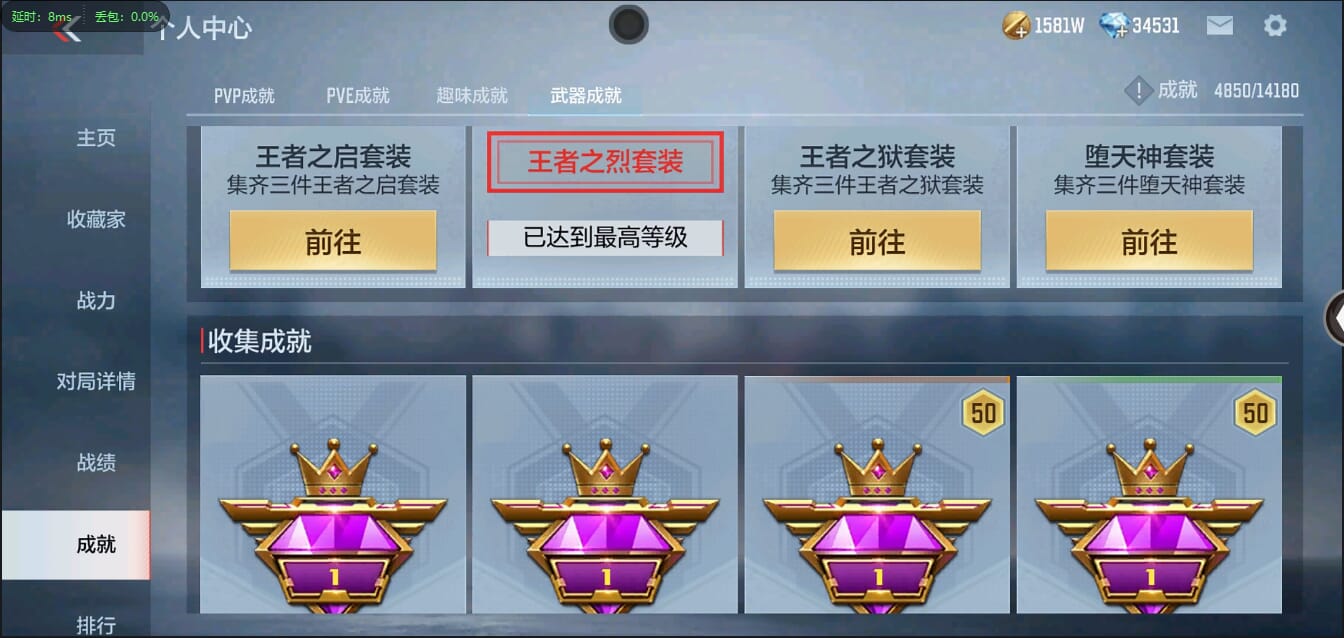Viewport: 1344px width, 638px height.
Task: Select the first collection achievement medal card
Action: (x=333, y=494)
